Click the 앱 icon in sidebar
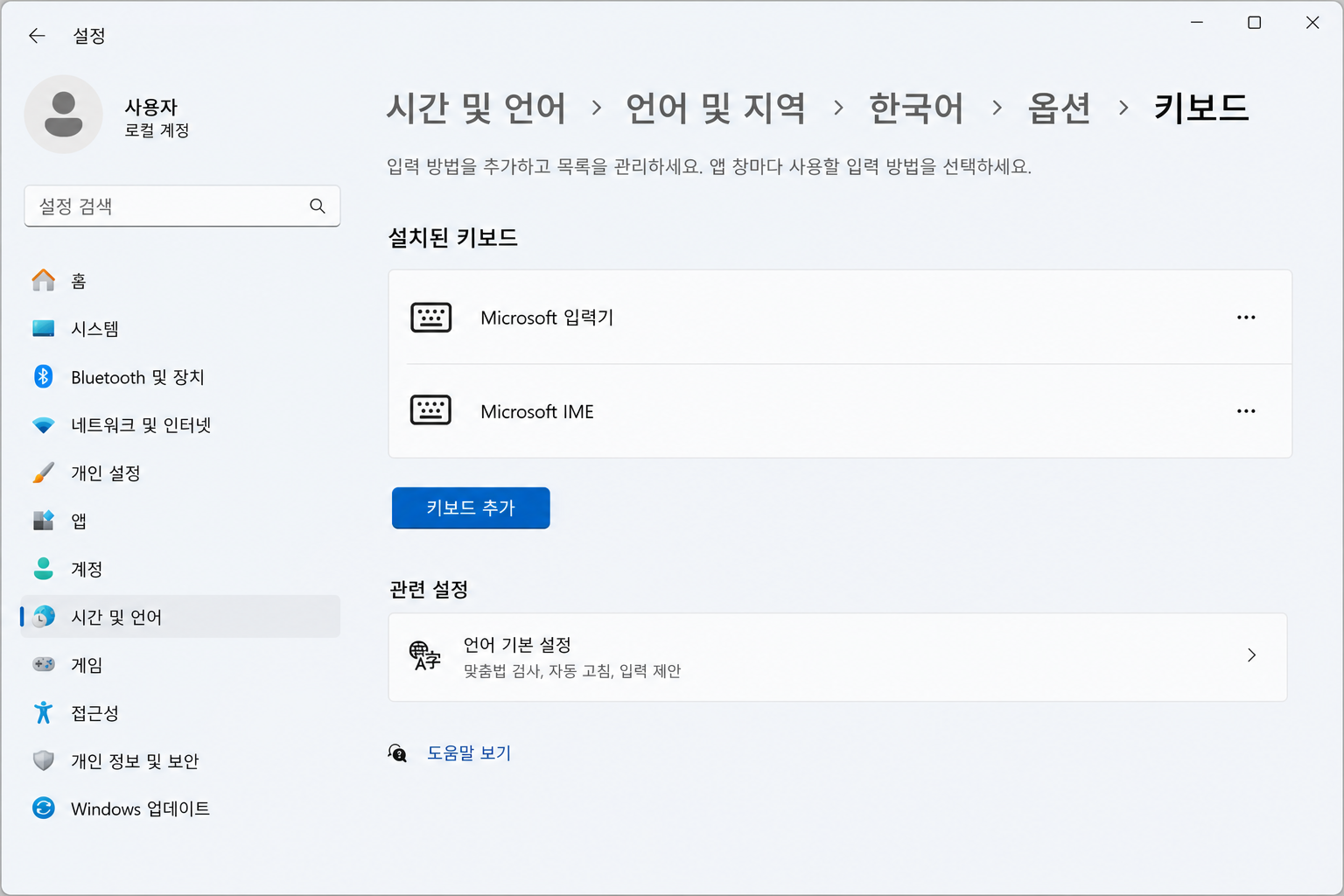1344x896 pixels. pos(44,521)
